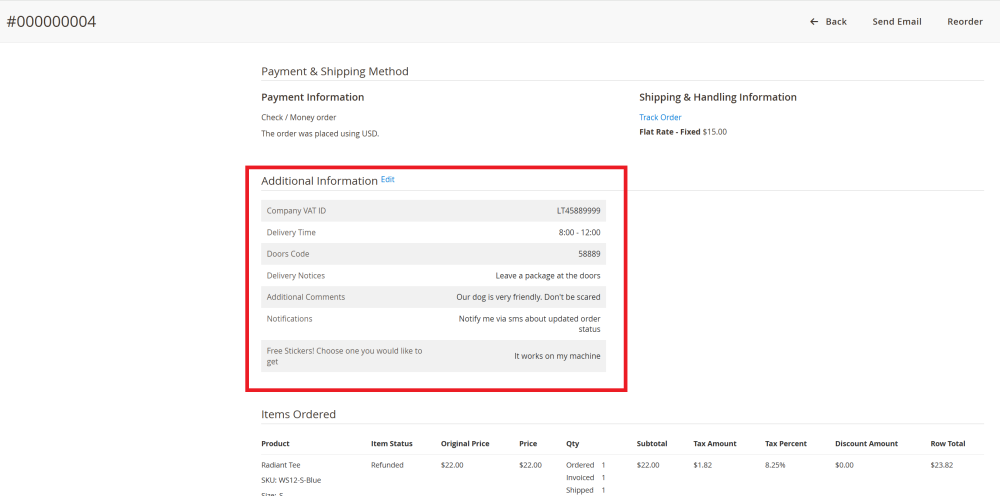This screenshot has width=1000, height=496.
Task: Click the Row Total column header
Action: (948, 444)
